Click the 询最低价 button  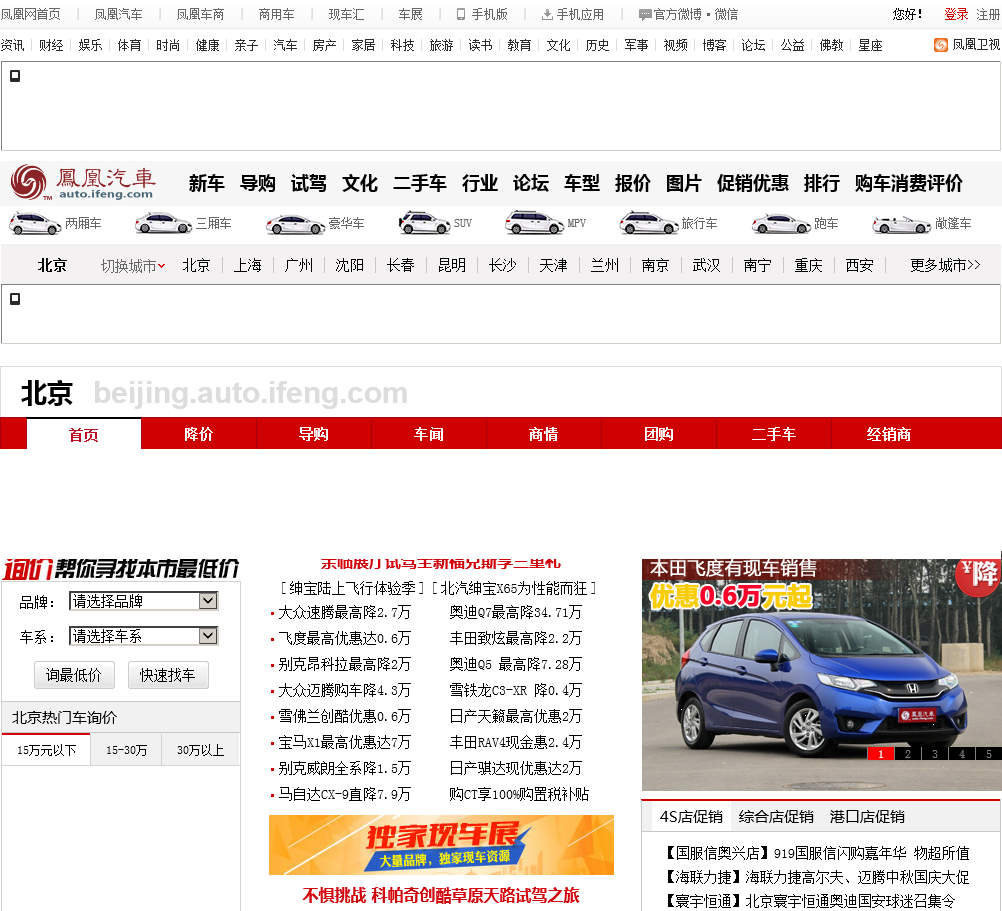[x=74, y=675]
